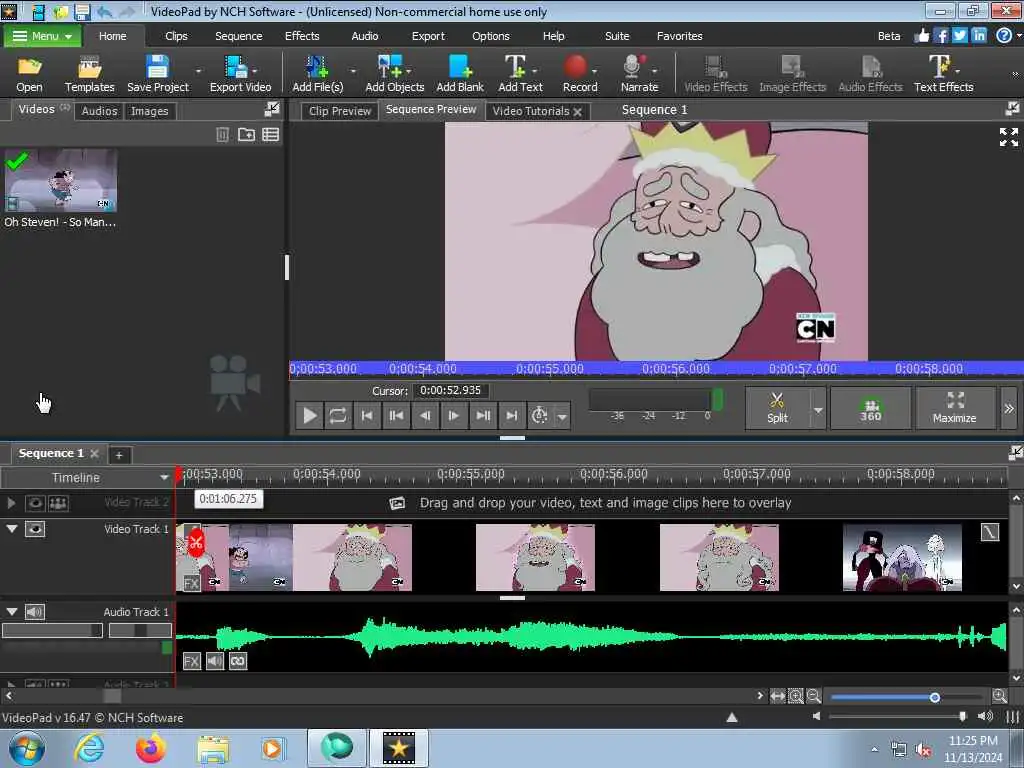Toggle the Video Track 2 group icon
This screenshot has height=768, width=1024.
(x=59, y=503)
